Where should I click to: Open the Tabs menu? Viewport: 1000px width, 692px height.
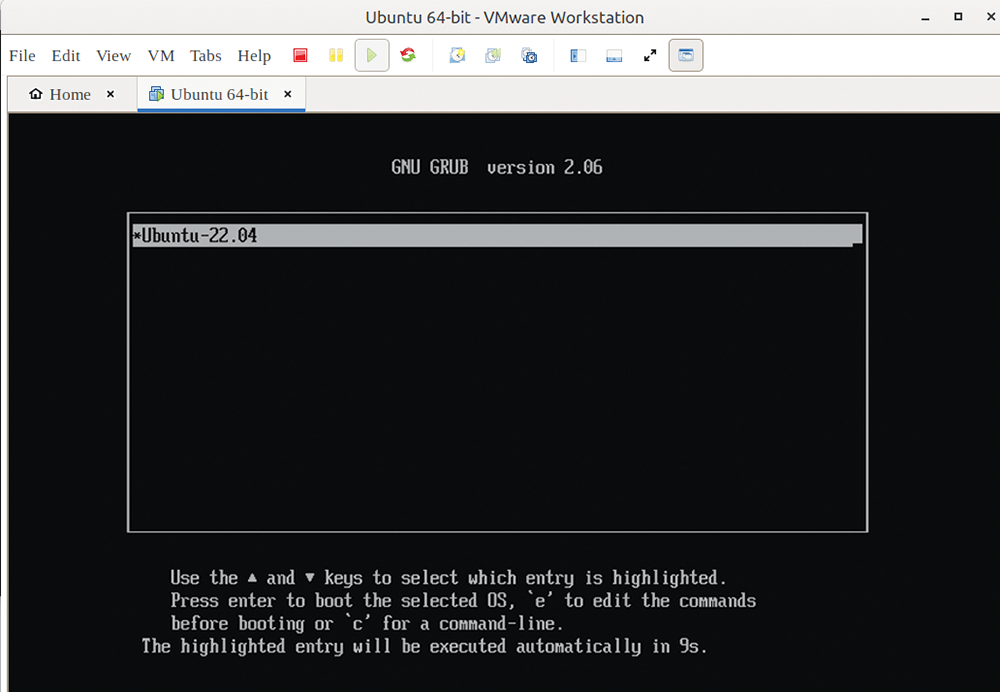pyautogui.click(x=205, y=55)
